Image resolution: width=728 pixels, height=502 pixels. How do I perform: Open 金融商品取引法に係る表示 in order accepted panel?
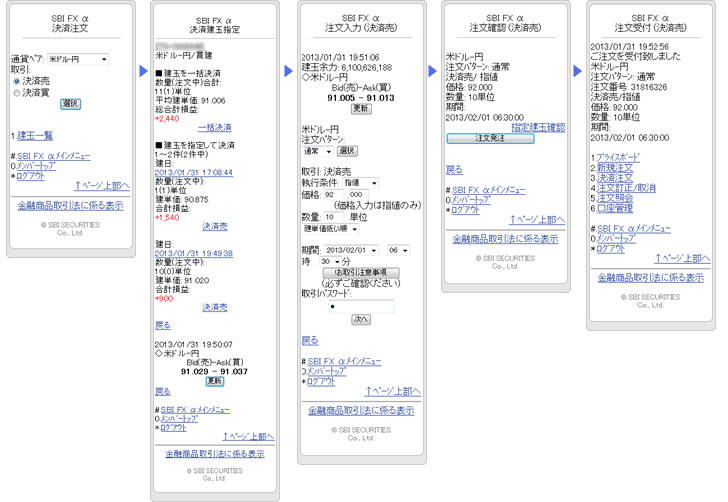[x=651, y=278]
